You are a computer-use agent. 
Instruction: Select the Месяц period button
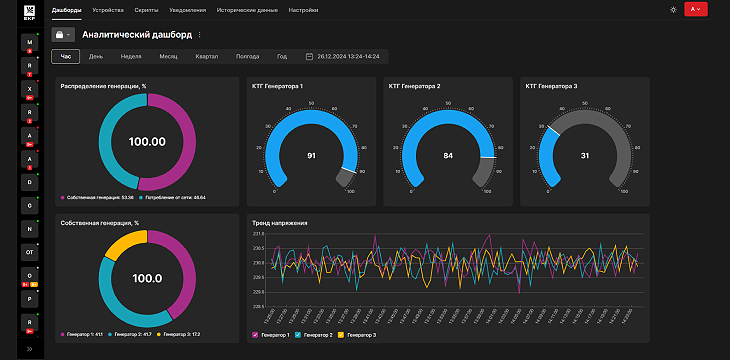pyautogui.click(x=169, y=56)
